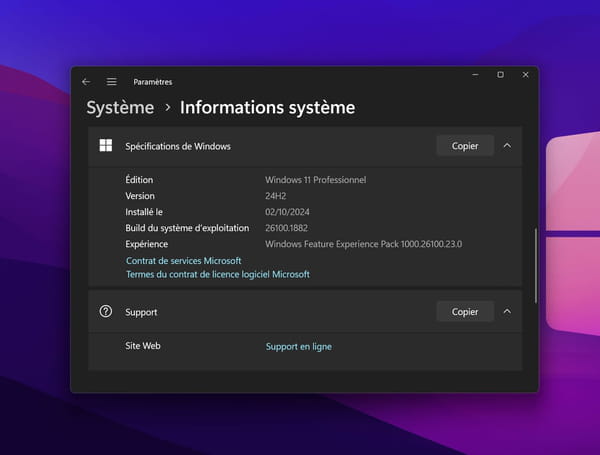This screenshot has height=455, width=600.
Task: Click the Windows logo icon in specifications
Action: tap(106, 145)
